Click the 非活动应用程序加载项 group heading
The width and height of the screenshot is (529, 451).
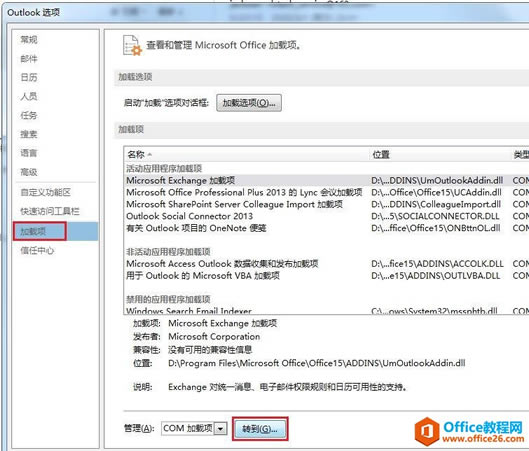pos(168,252)
